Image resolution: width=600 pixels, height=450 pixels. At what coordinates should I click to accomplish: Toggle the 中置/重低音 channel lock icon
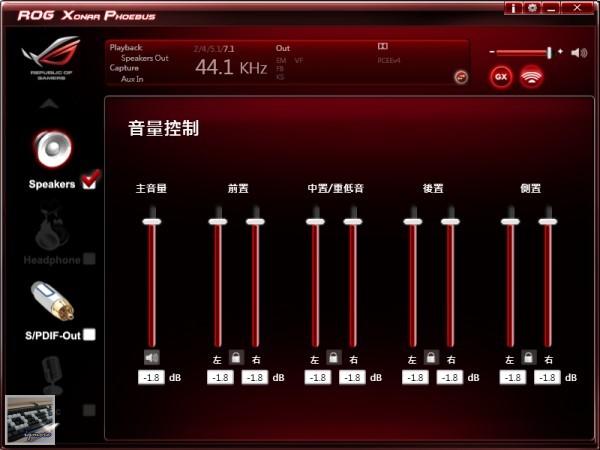point(334,358)
